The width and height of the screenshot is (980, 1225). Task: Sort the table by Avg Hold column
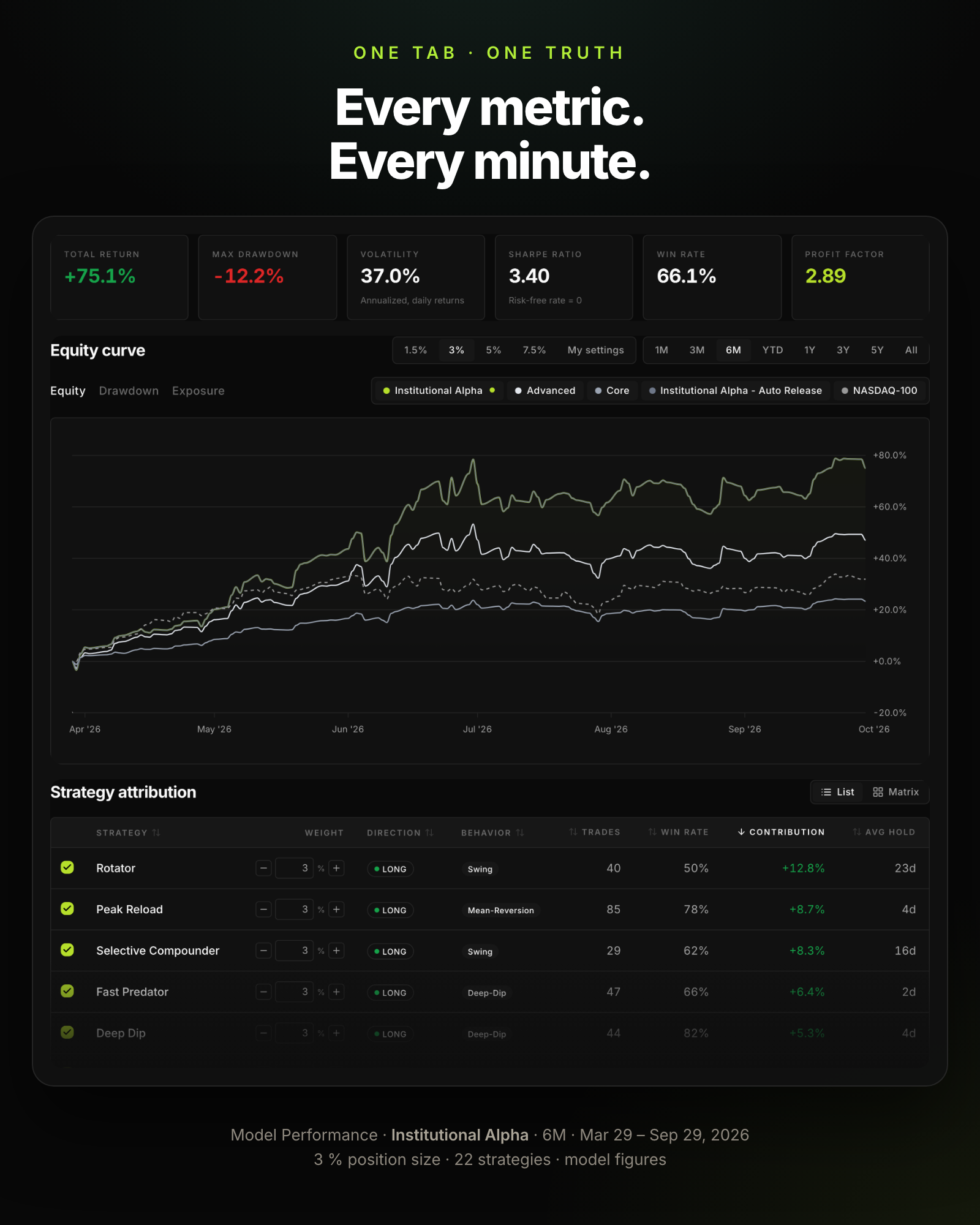[x=884, y=832]
